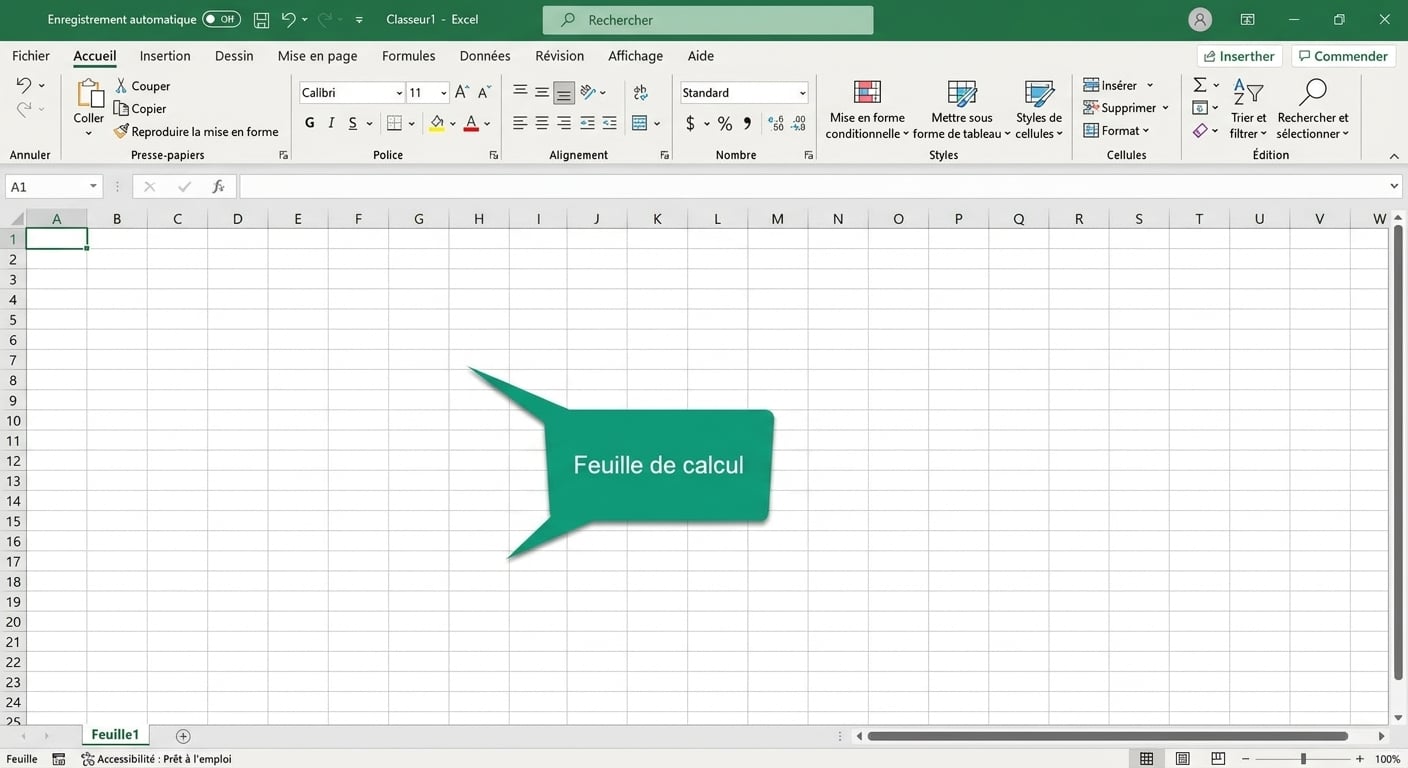Open the Standard number format dropdown
The width and height of the screenshot is (1408, 768).
click(x=802, y=93)
